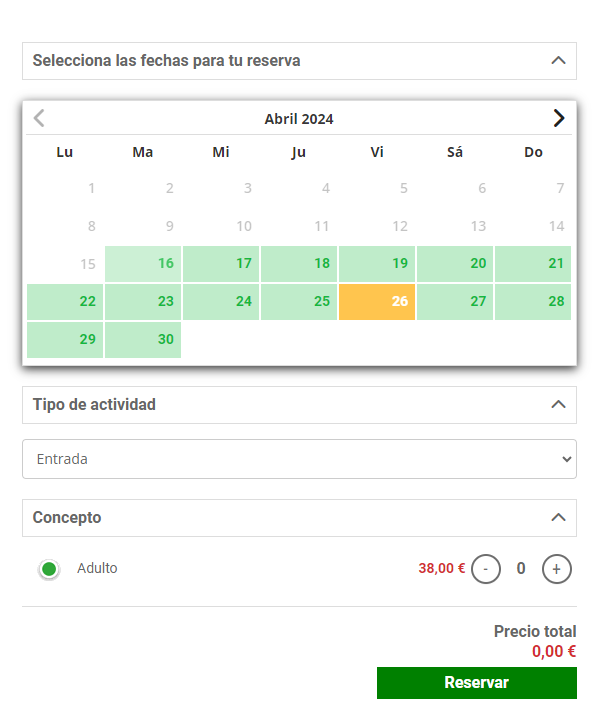Pick April 16 on the calendar
Screen dimensions: 599x716
(x=143, y=264)
